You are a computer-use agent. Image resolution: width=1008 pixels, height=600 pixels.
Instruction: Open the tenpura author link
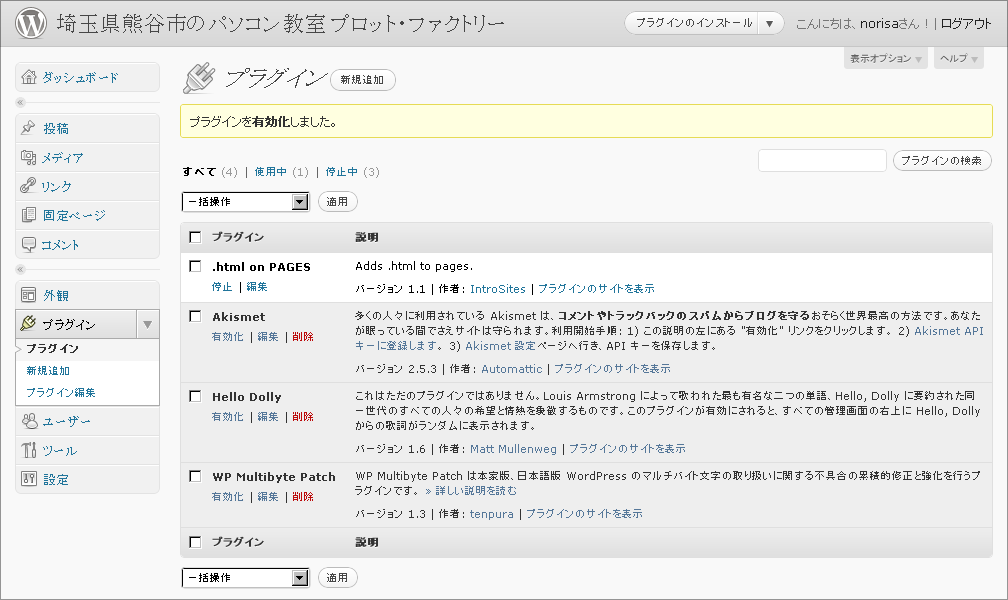click(x=492, y=513)
